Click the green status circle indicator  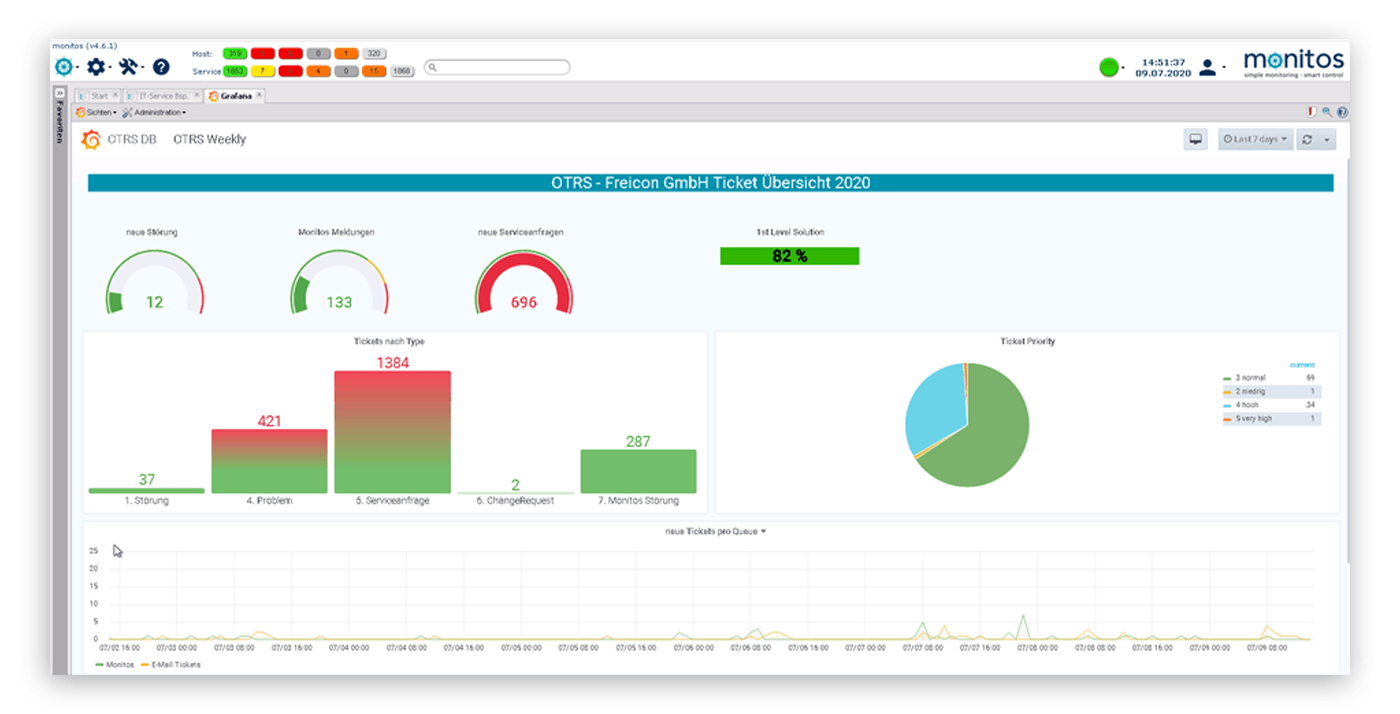point(1109,68)
